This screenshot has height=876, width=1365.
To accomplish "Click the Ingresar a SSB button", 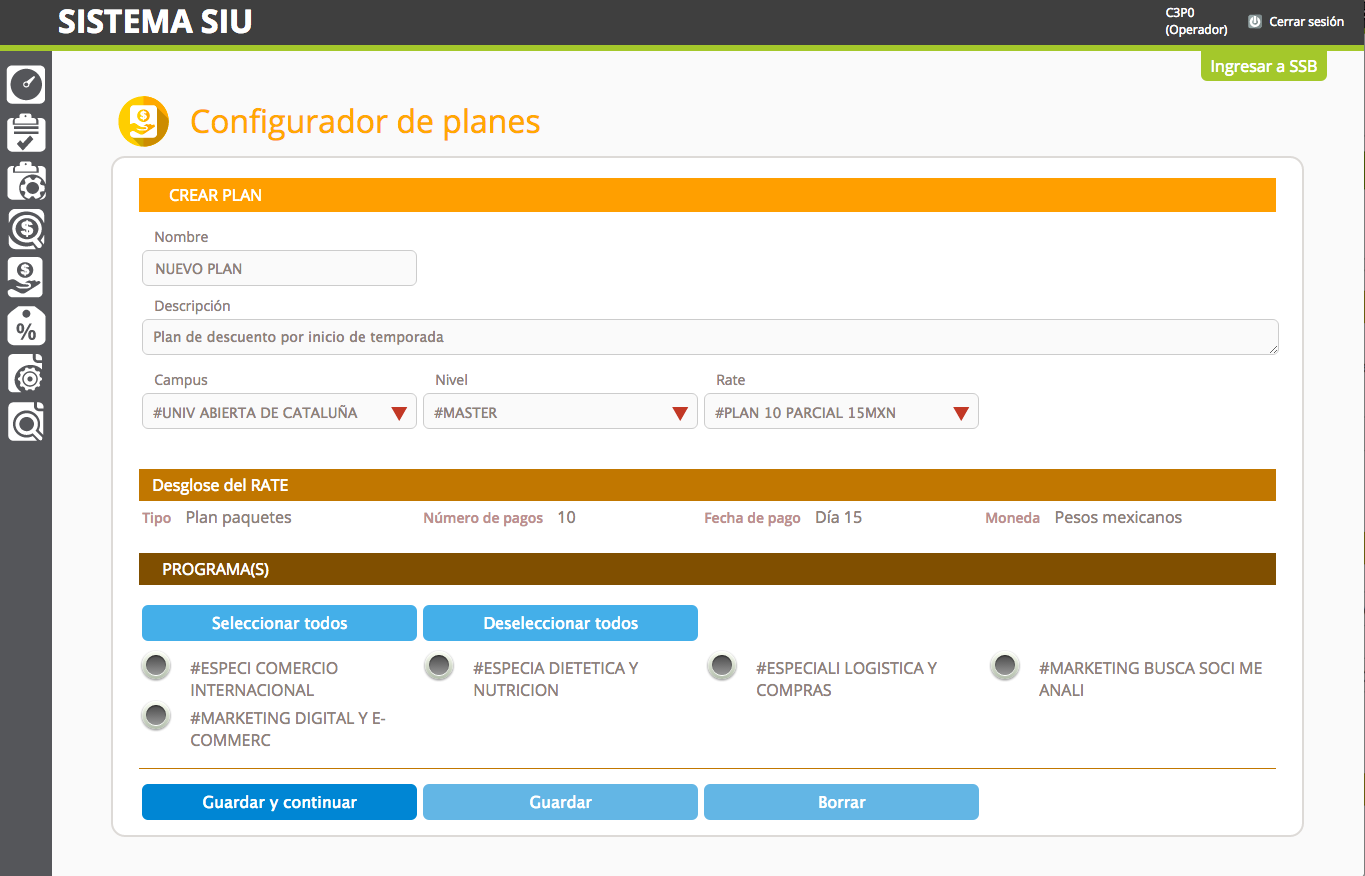I will coord(1263,66).
